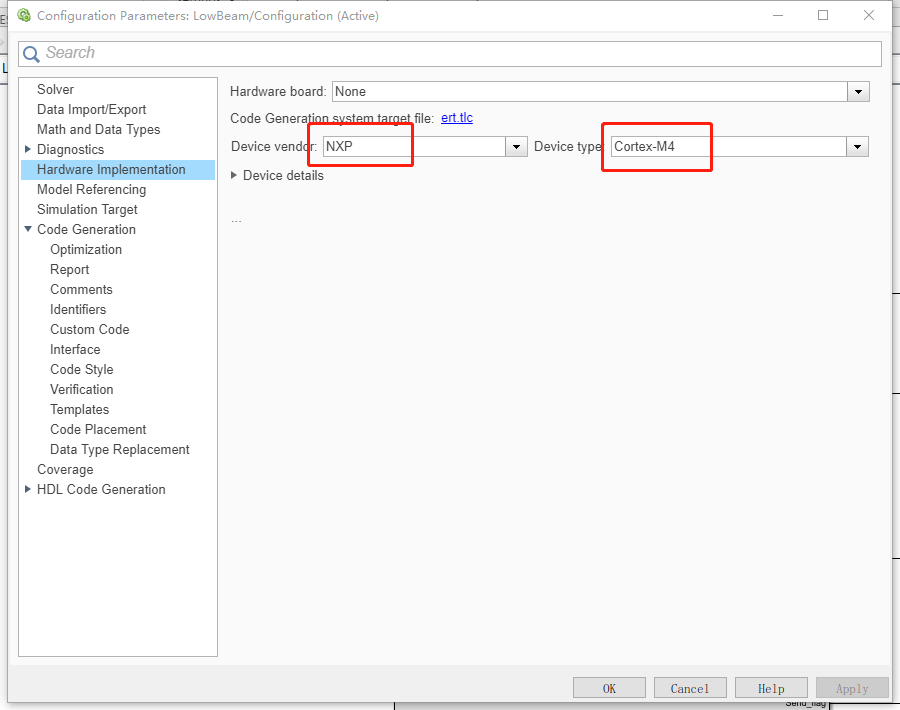Open the Comments subpane

point(82,289)
